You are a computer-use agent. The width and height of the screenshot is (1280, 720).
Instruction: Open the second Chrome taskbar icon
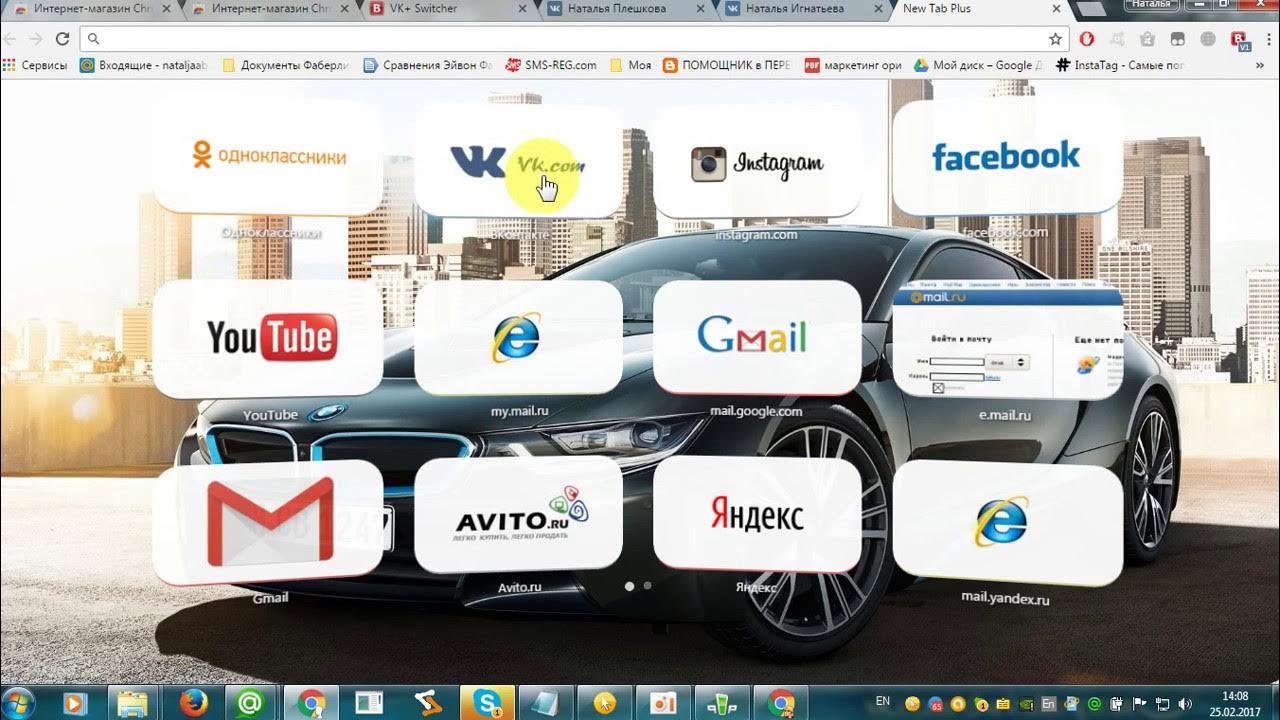tap(781, 703)
